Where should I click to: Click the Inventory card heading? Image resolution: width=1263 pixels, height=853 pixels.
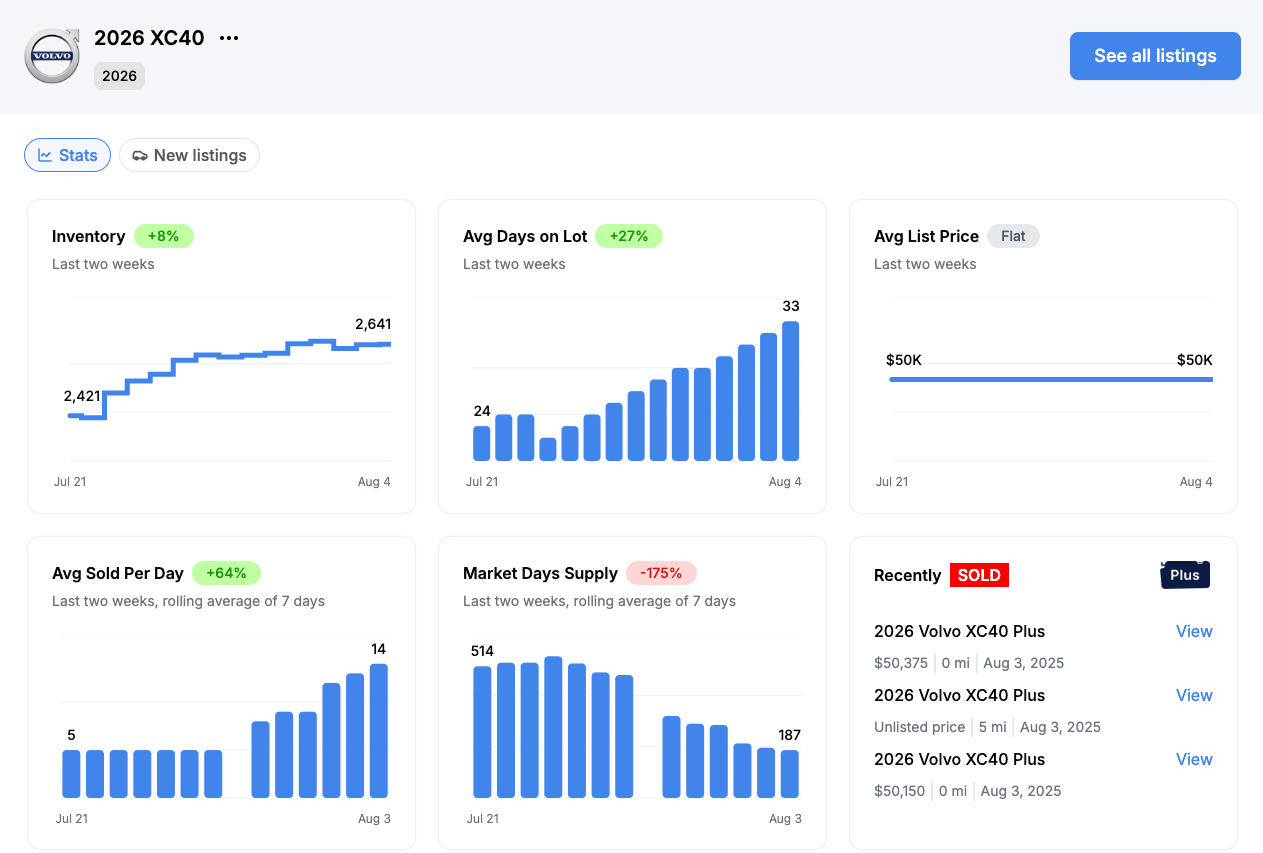click(x=88, y=236)
